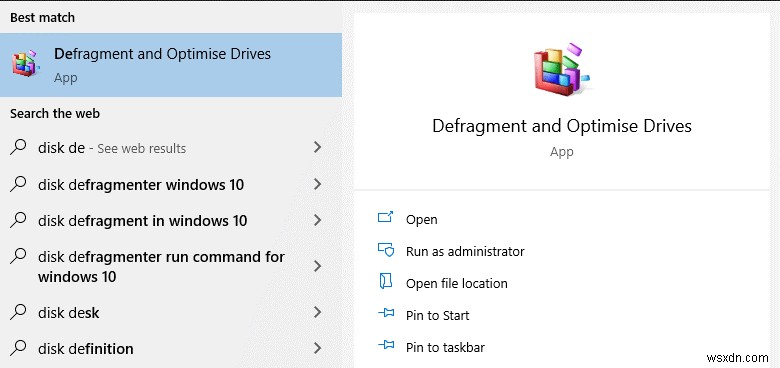780x368 pixels.
Task: Click magnifier icon beside 'disk definition'
Action: click(18, 348)
